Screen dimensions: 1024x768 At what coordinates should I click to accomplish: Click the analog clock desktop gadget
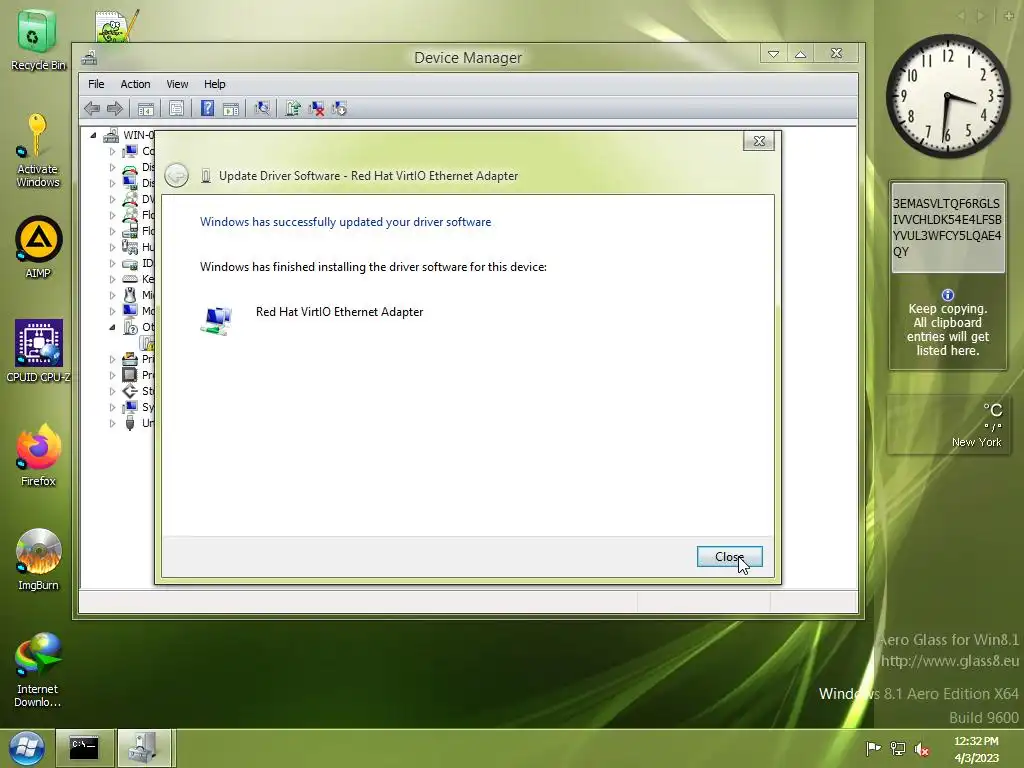948,97
